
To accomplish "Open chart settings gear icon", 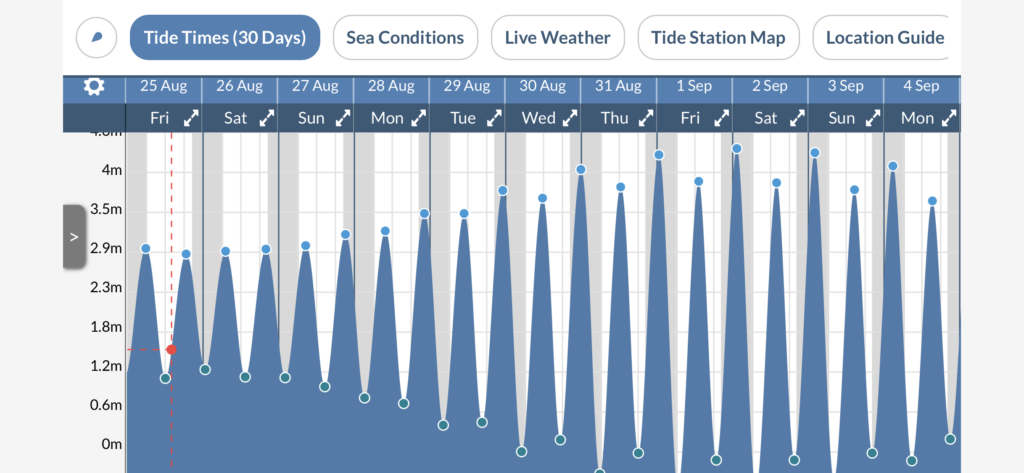I will point(94,87).
